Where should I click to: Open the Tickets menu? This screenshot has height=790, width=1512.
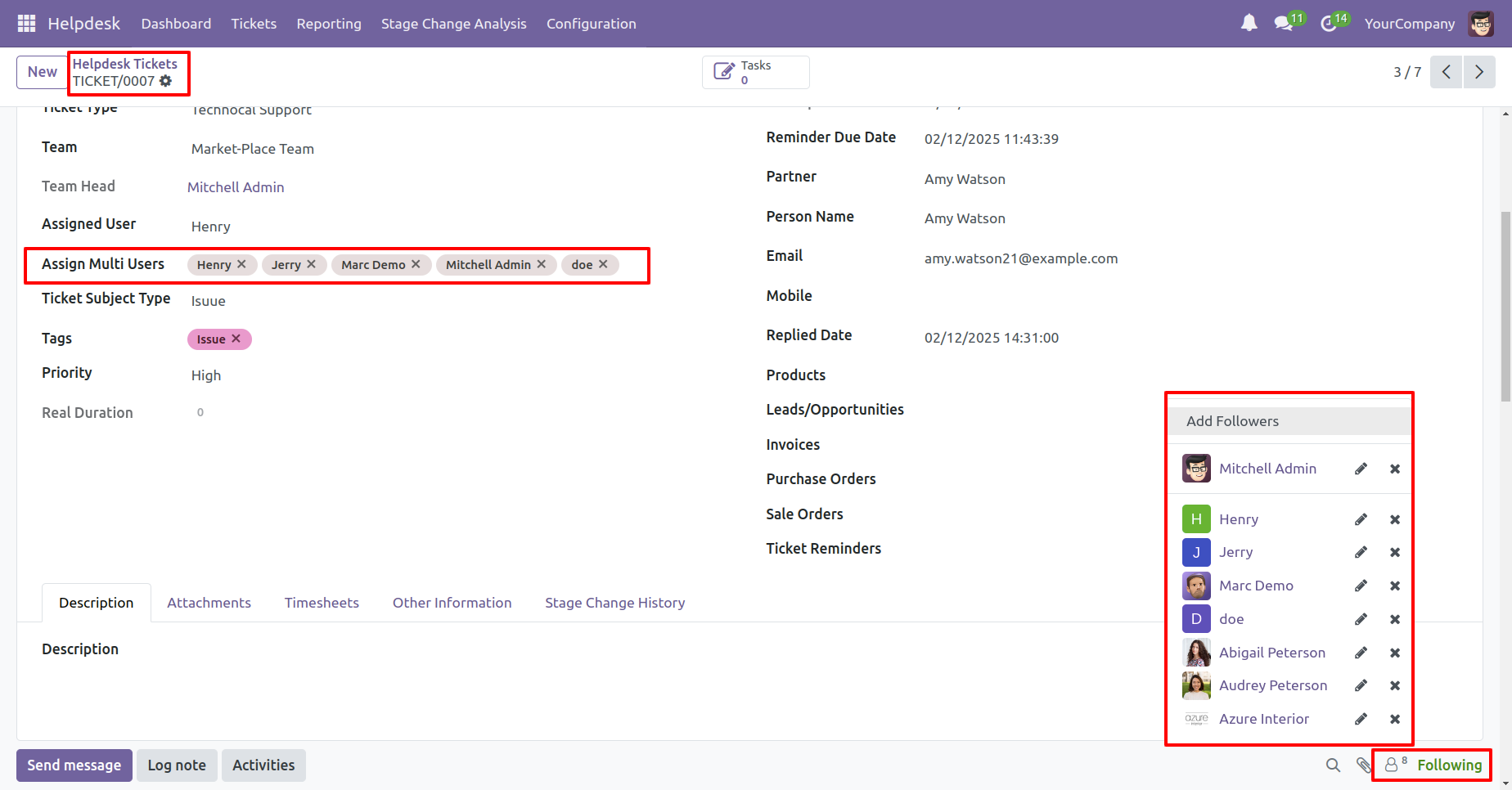click(x=254, y=24)
